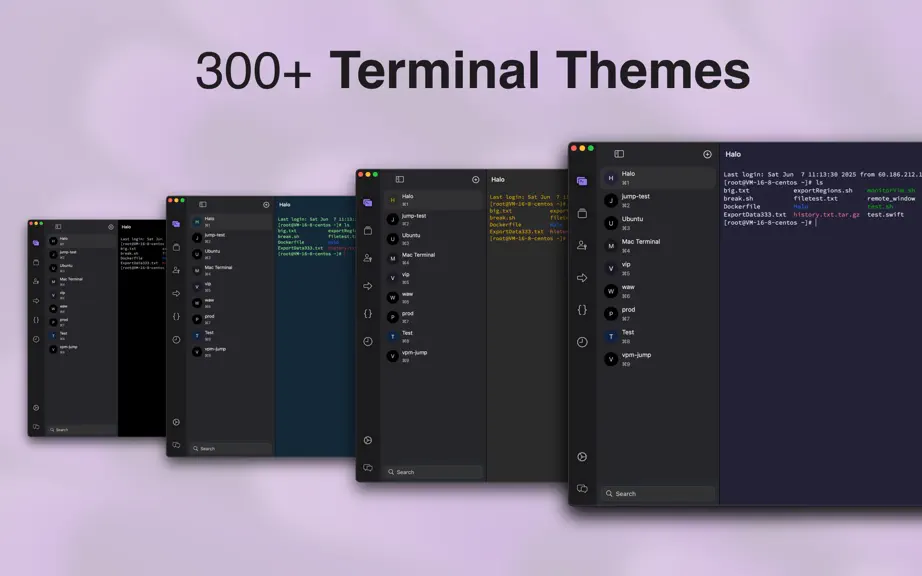The width and height of the screenshot is (922, 576).
Task: Click history.txt.tar.gz in the largest window's terminal
Action: [x=826, y=215]
